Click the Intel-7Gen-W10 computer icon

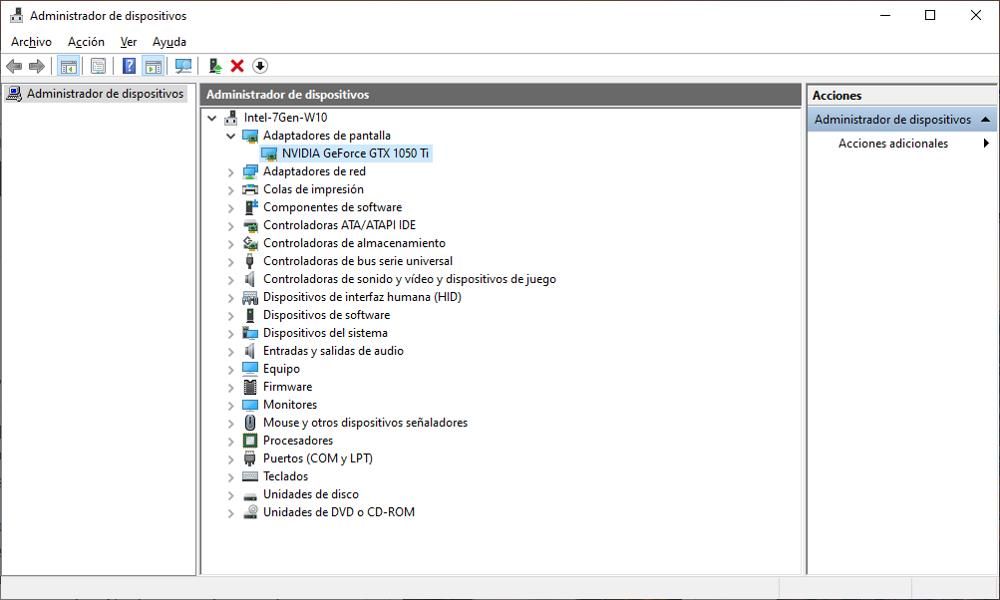[x=231, y=117]
